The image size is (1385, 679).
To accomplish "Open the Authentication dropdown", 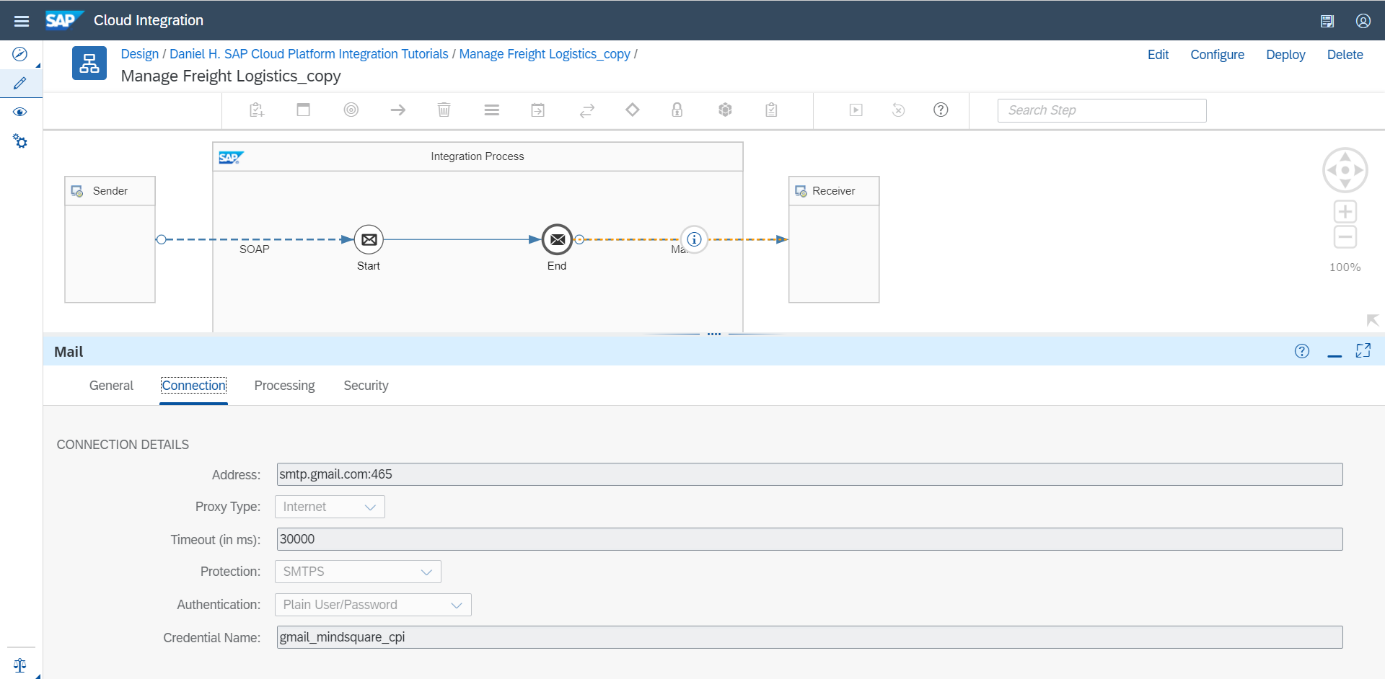I will click(373, 605).
